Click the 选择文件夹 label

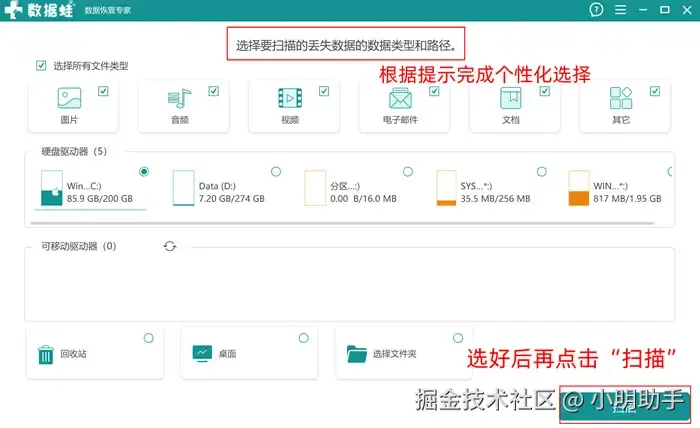pyautogui.click(x=395, y=354)
